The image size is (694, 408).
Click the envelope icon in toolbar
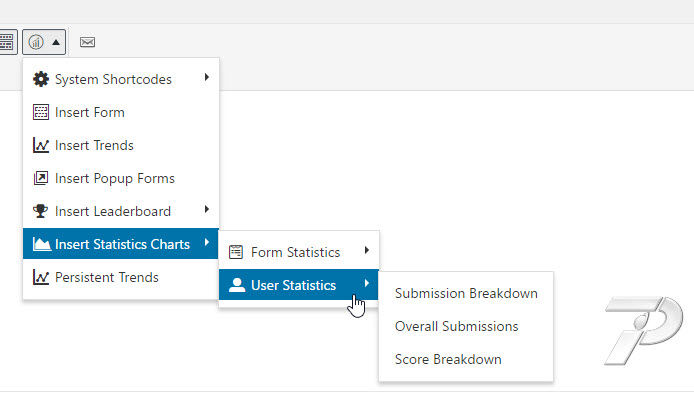click(87, 42)
